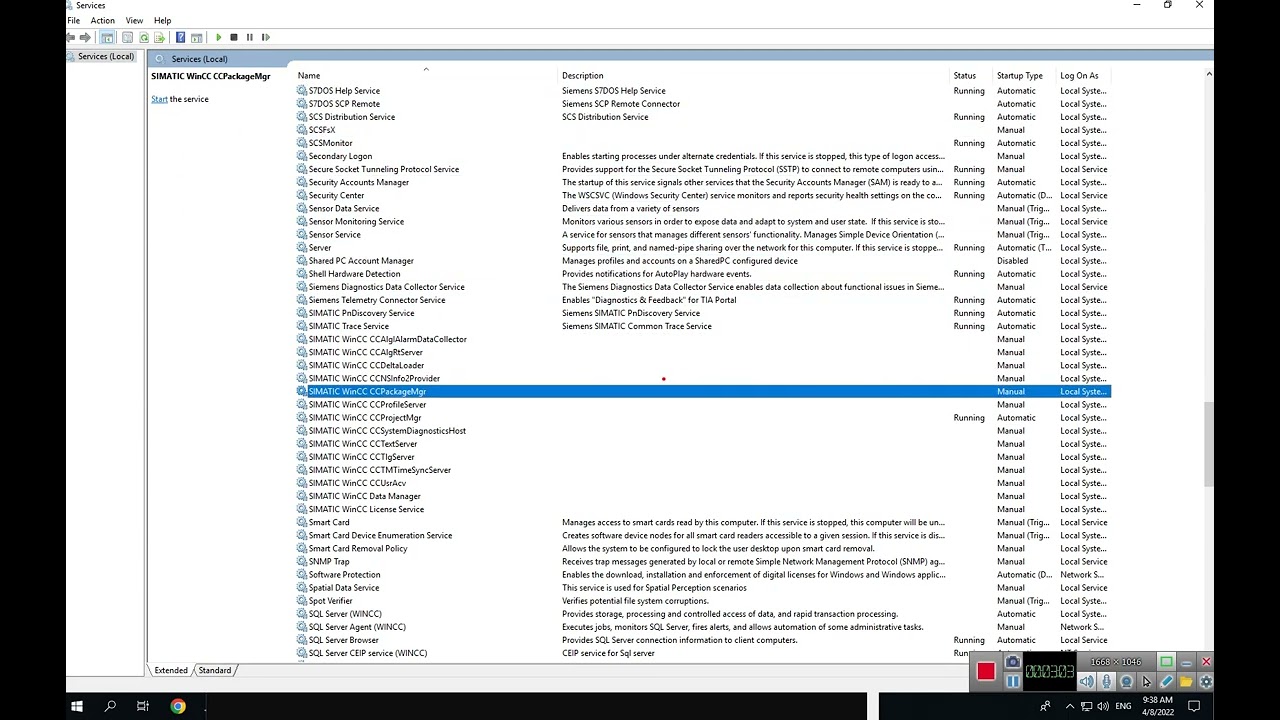Click the Restart Service toolbar icon
Screen dimensions: 1280x720
(x=266, y=37)
